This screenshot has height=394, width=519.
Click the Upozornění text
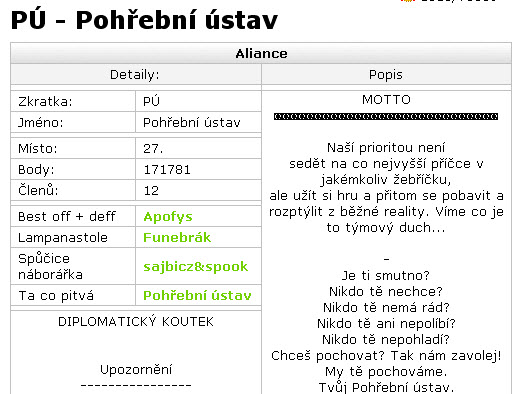point(136,369)
